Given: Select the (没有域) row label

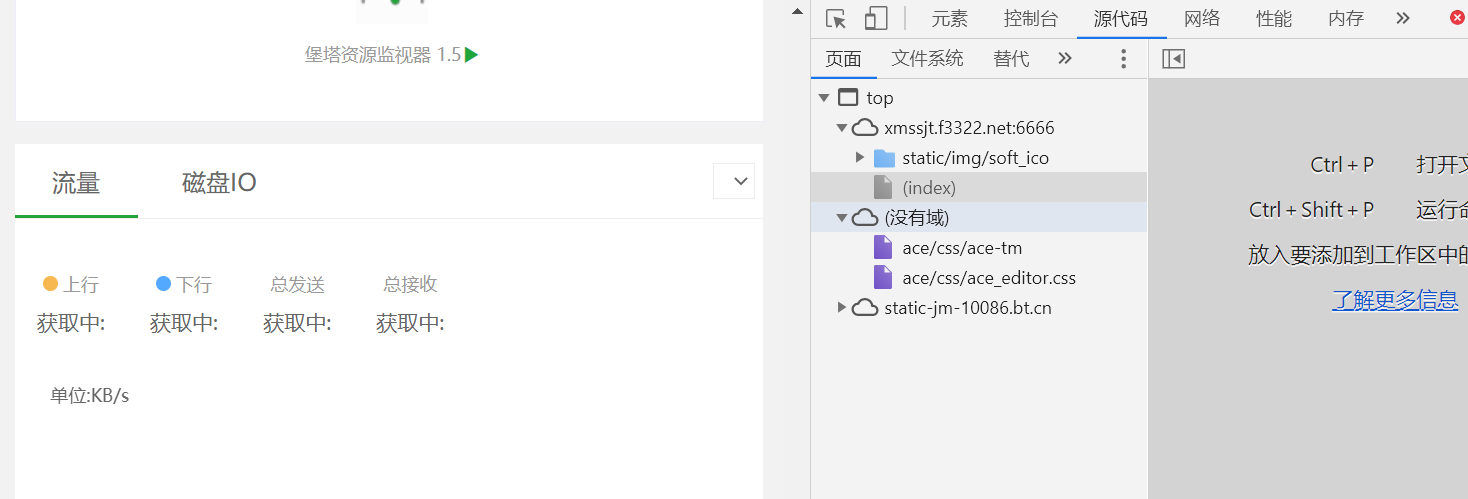Looking at the screenshot, I should click(x=917, y=218).
